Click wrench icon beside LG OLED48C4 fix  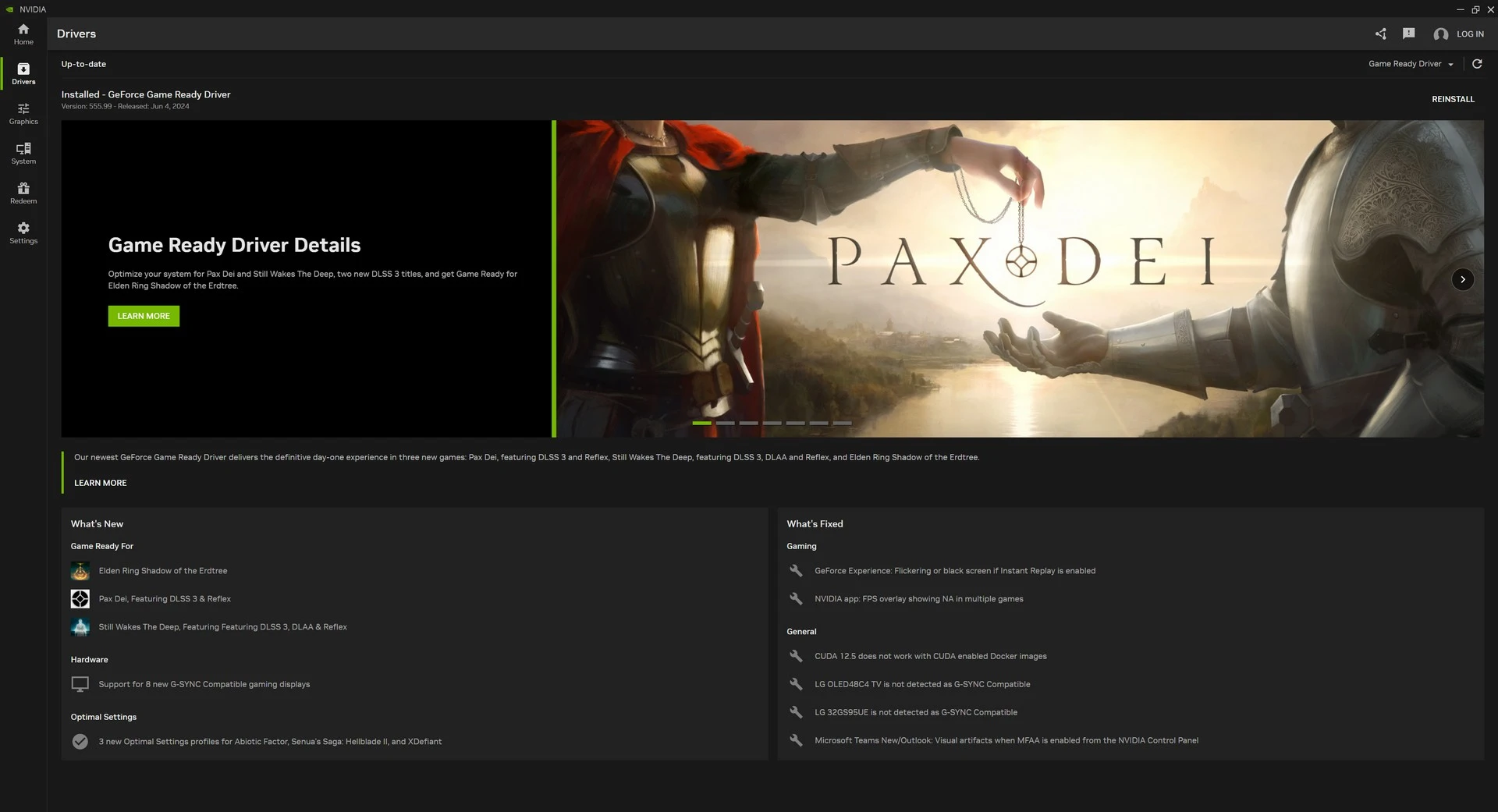click(796, 684)
